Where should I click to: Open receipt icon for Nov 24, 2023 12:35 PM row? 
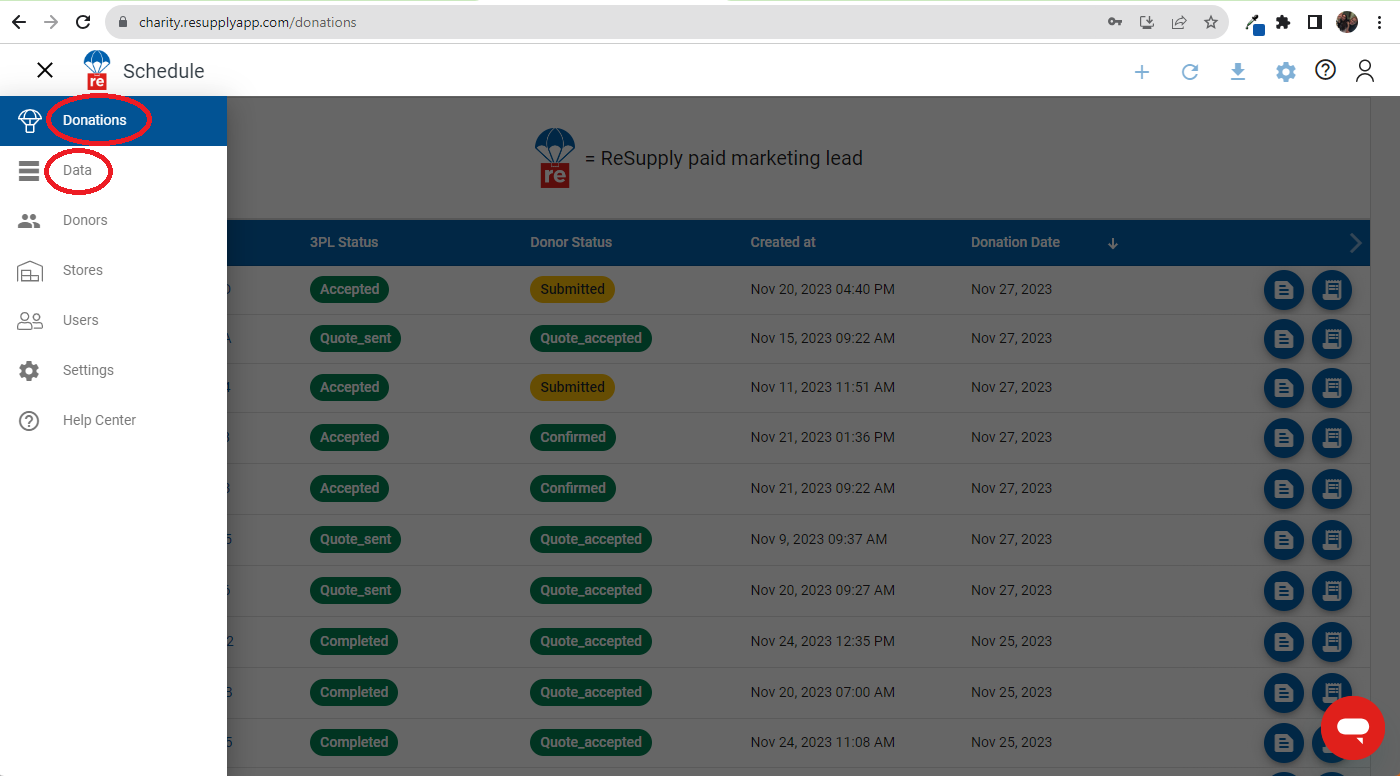(1332, 643)
